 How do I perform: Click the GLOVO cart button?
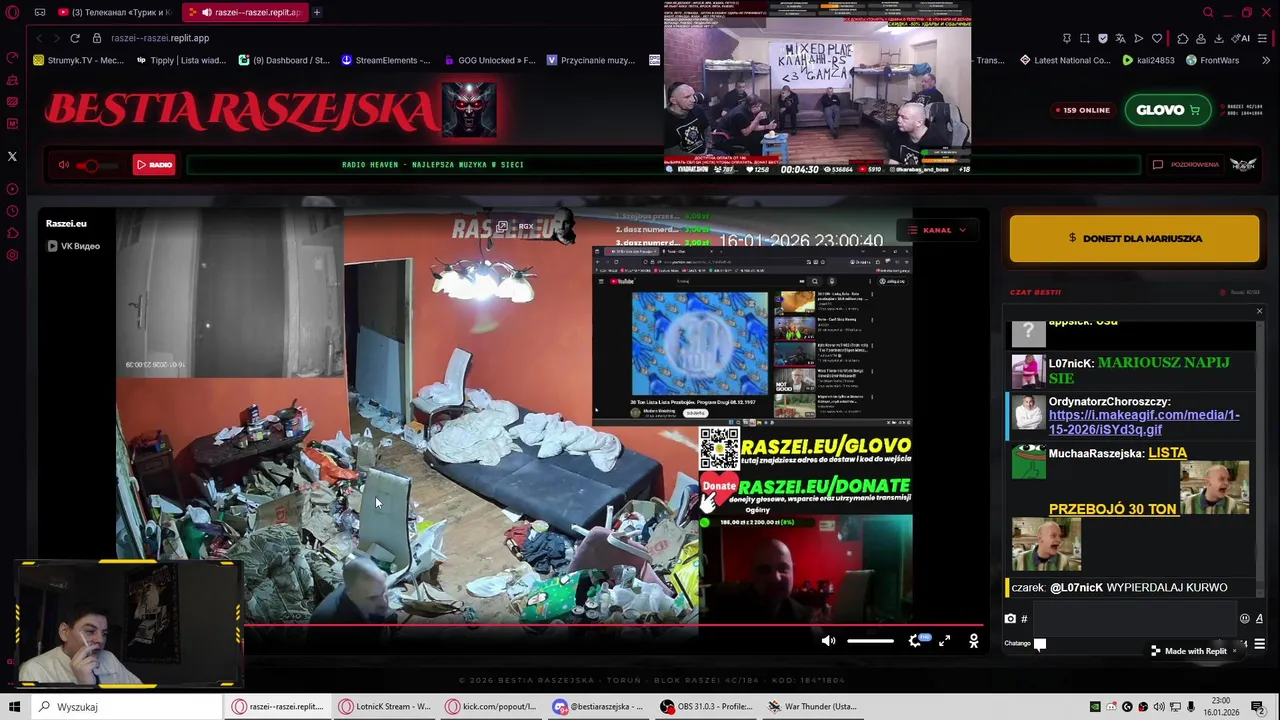coord(1167,110)
